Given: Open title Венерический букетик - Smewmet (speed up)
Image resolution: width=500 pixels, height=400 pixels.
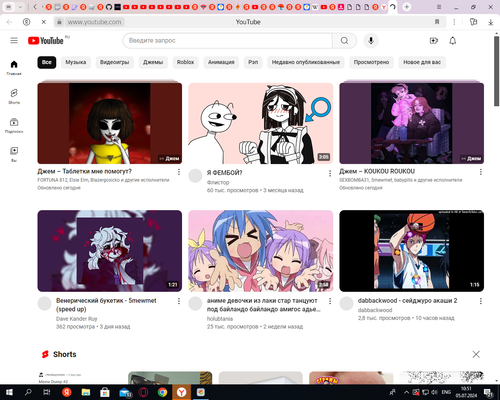Looking at the screenshot, I should (x=106, y=305).
